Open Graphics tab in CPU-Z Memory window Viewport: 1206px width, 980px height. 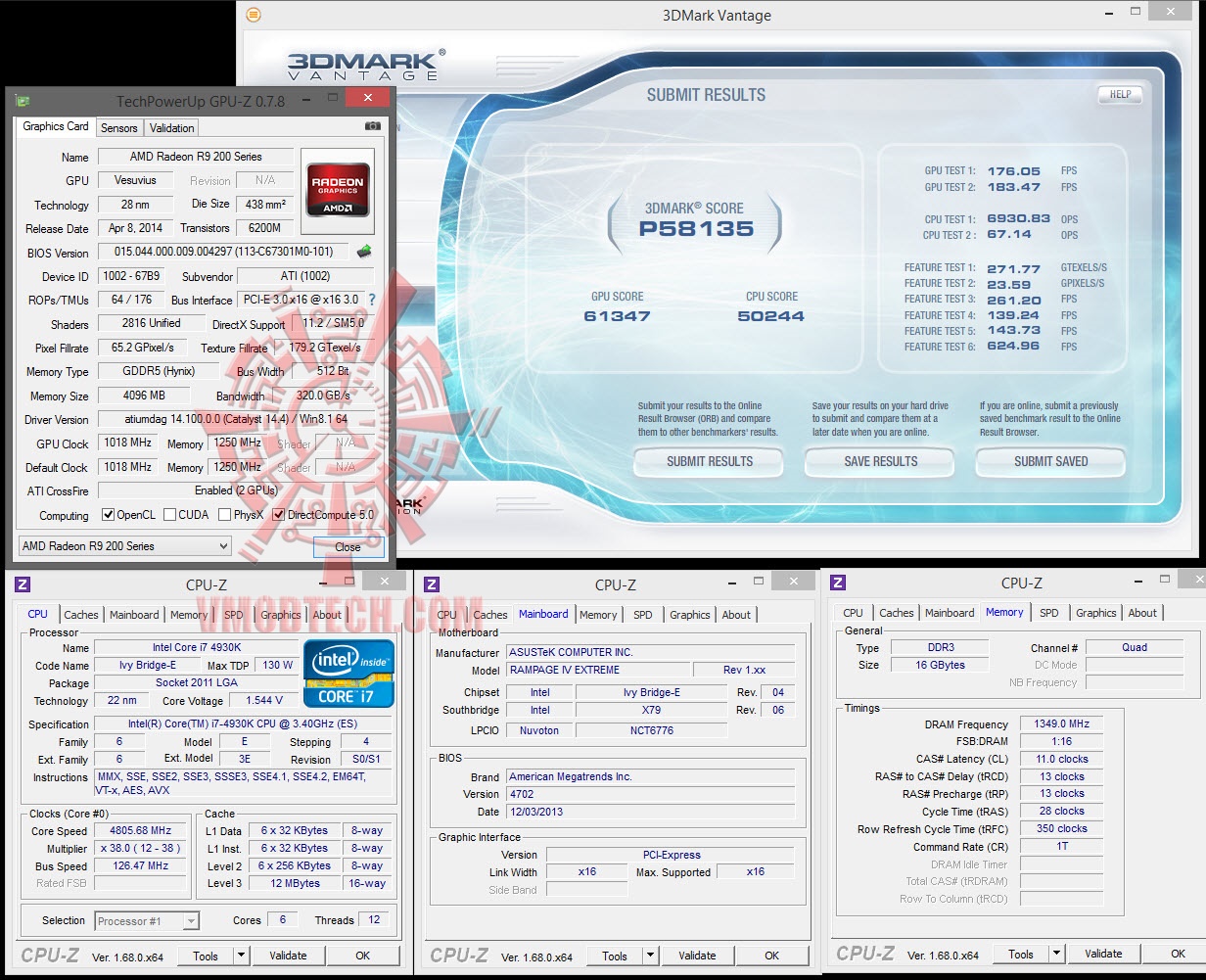[x=1095, y=613]
